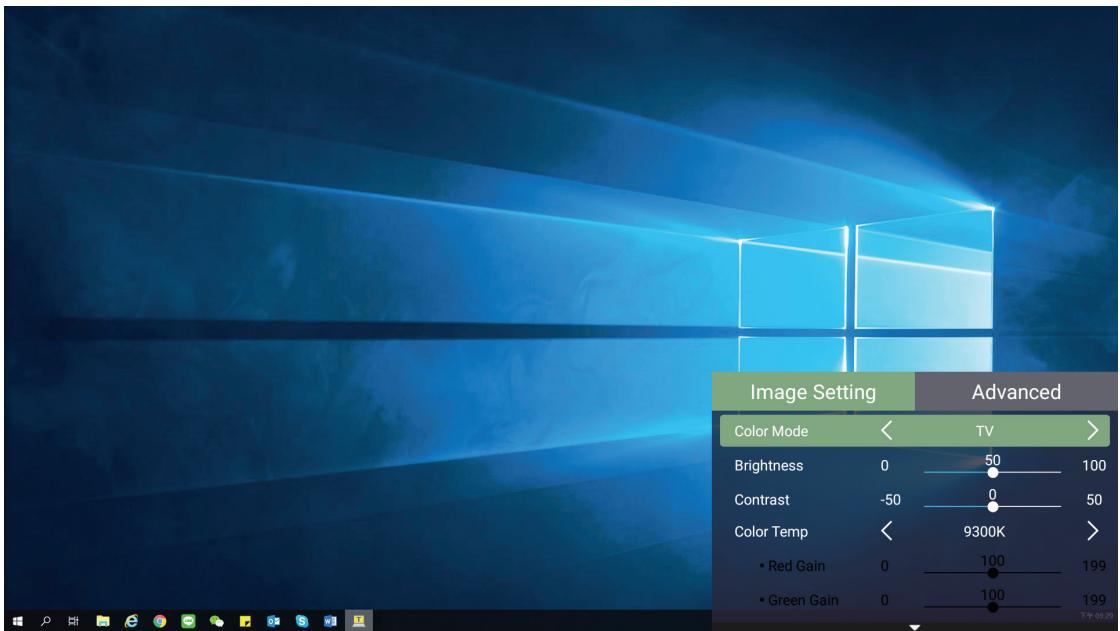Click the TV color mode value
This screenshot has width=1120, height=631.
click(984, 431)
